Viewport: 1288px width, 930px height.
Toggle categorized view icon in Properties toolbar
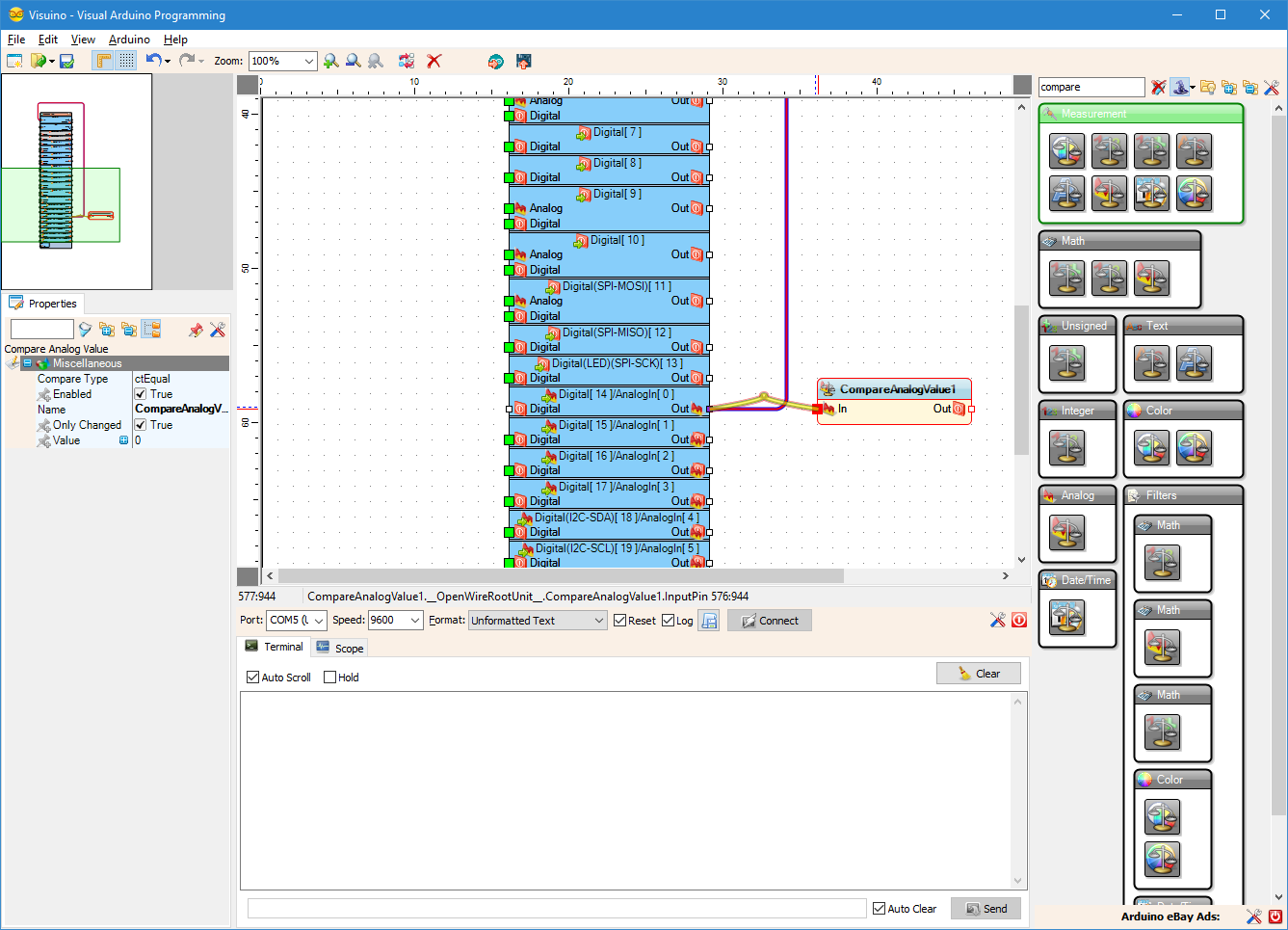(151, 330)
